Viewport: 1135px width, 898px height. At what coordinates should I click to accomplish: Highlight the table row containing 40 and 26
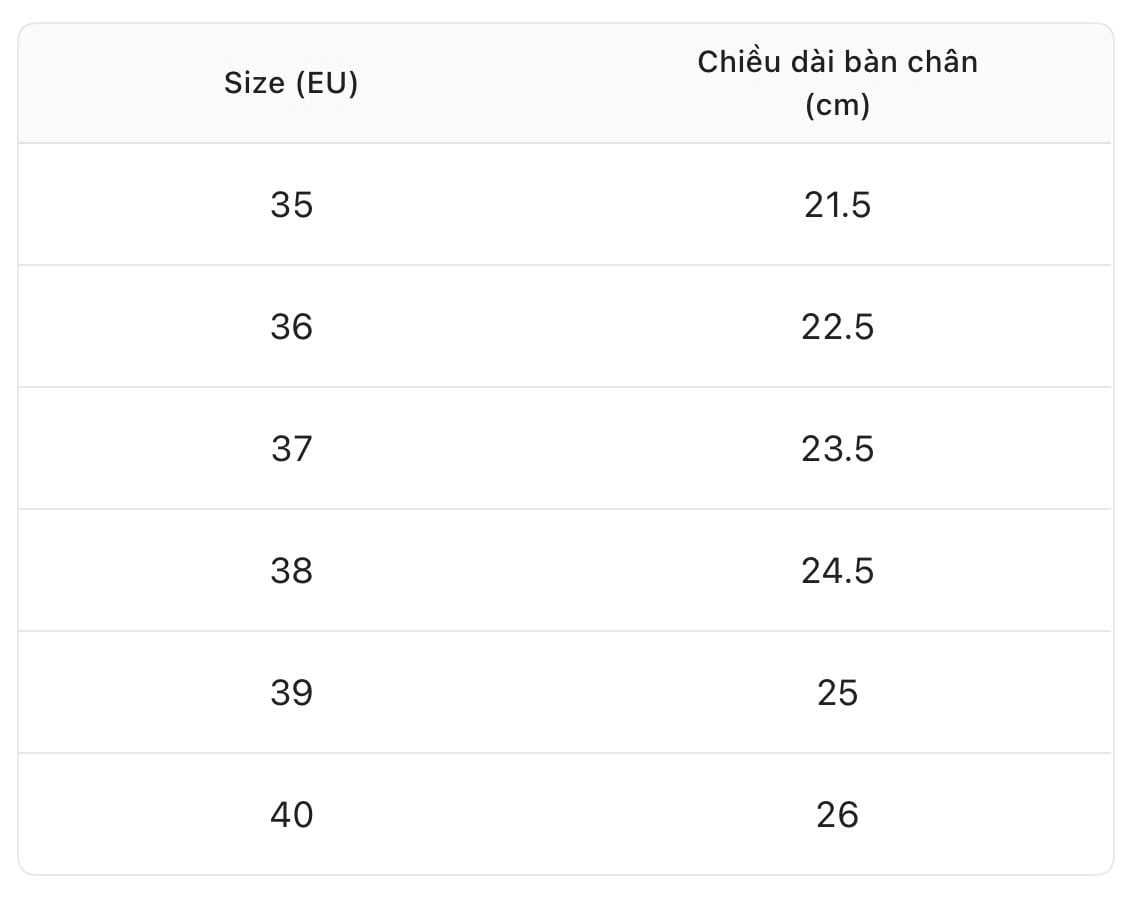pyautogui.click(x=565, y=815)
